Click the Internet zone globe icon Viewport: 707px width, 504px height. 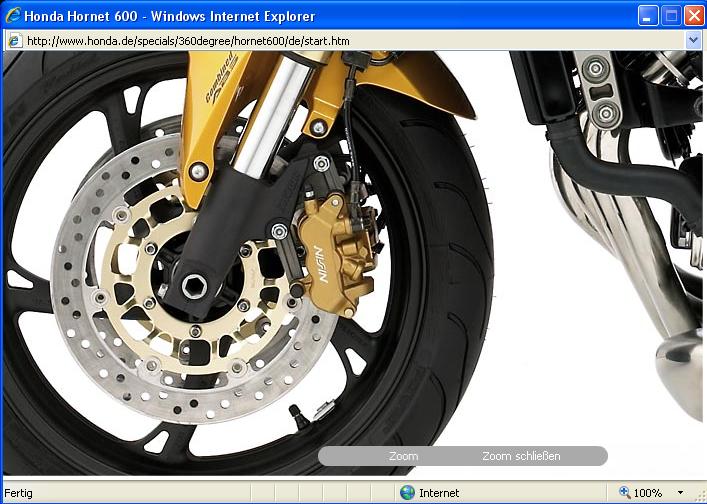click(x=407, y=492)
